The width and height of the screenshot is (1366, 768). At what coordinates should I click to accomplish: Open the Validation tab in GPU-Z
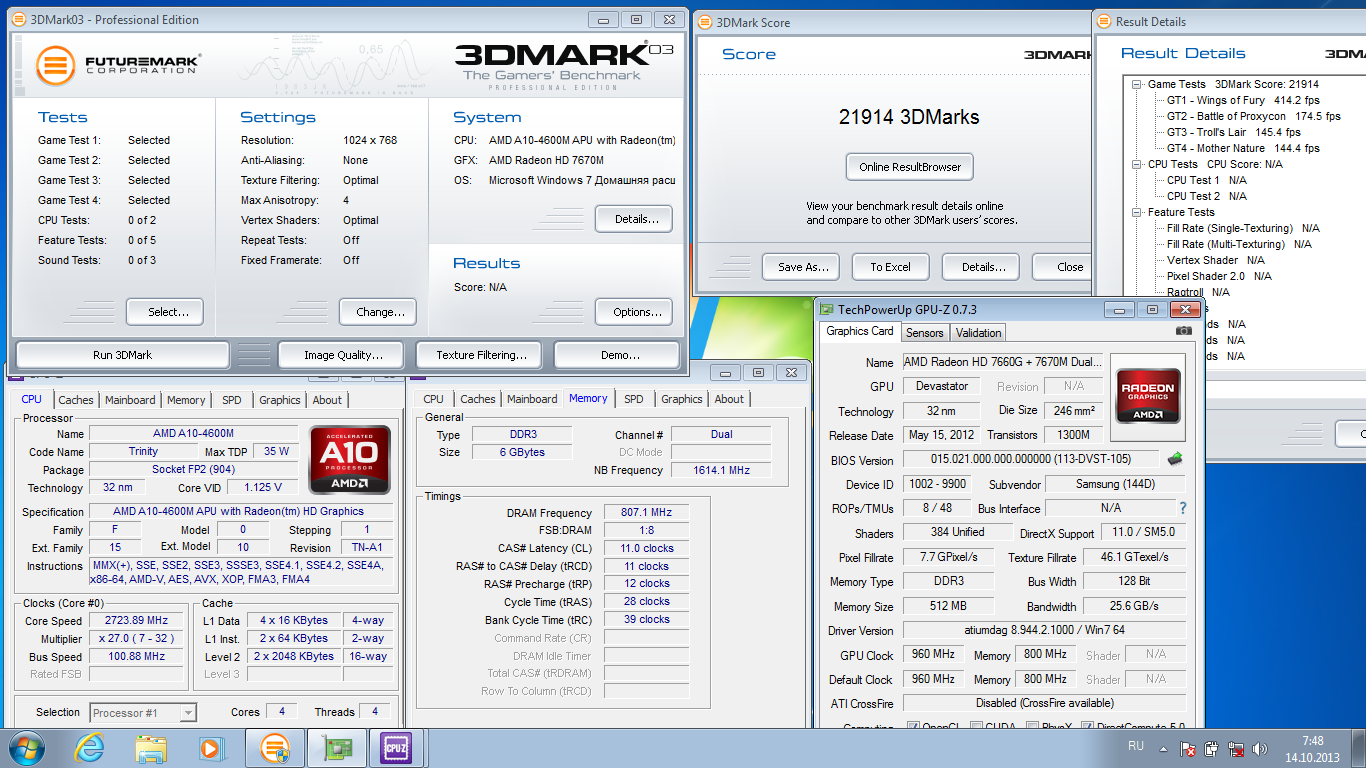[978, 333]
